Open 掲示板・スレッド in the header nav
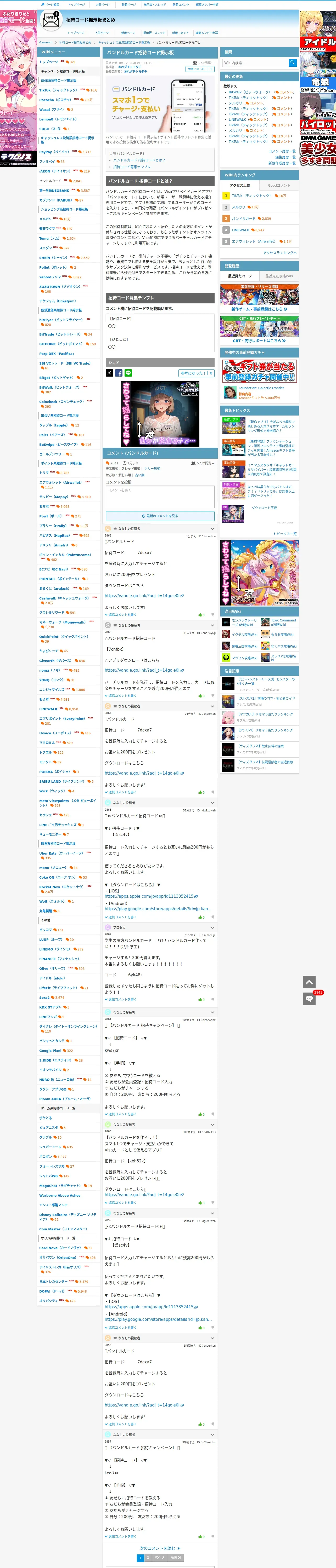Viewport: 336px width, 1568px height. click(x=154, y=33)
